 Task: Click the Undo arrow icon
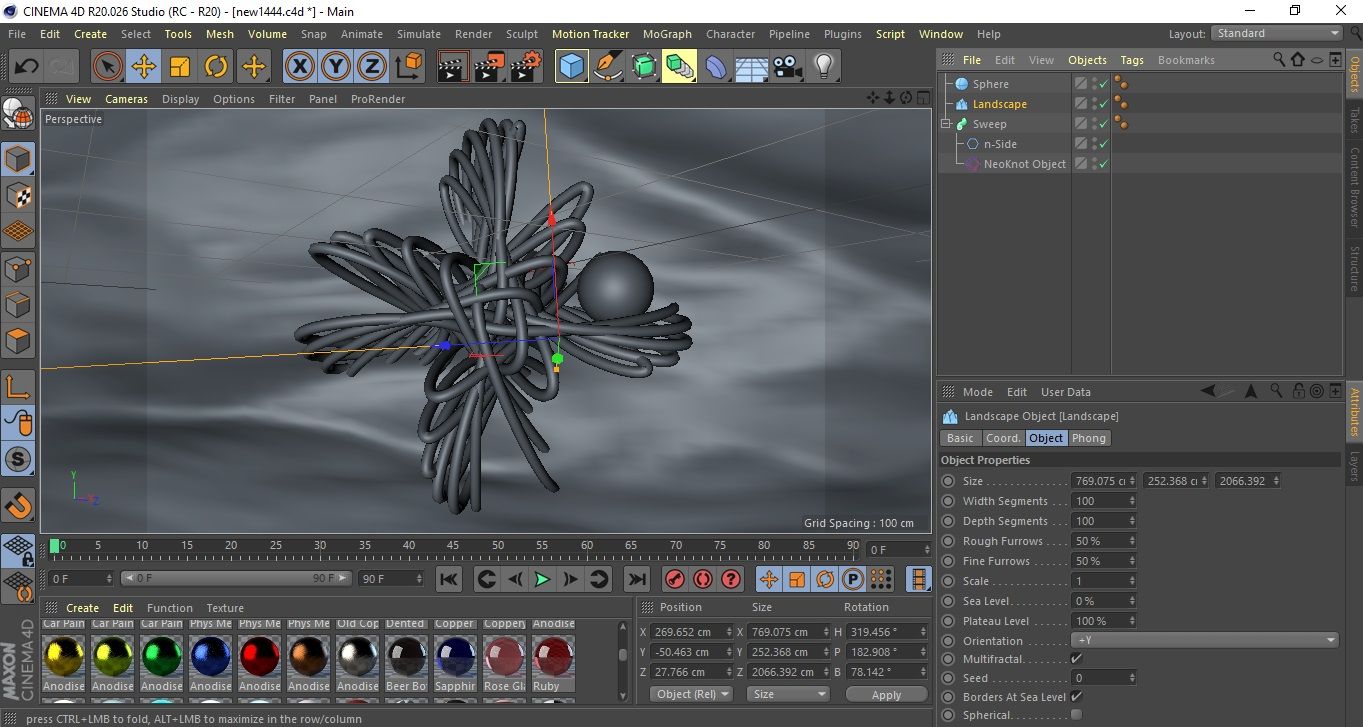click(x=27, y=67)
